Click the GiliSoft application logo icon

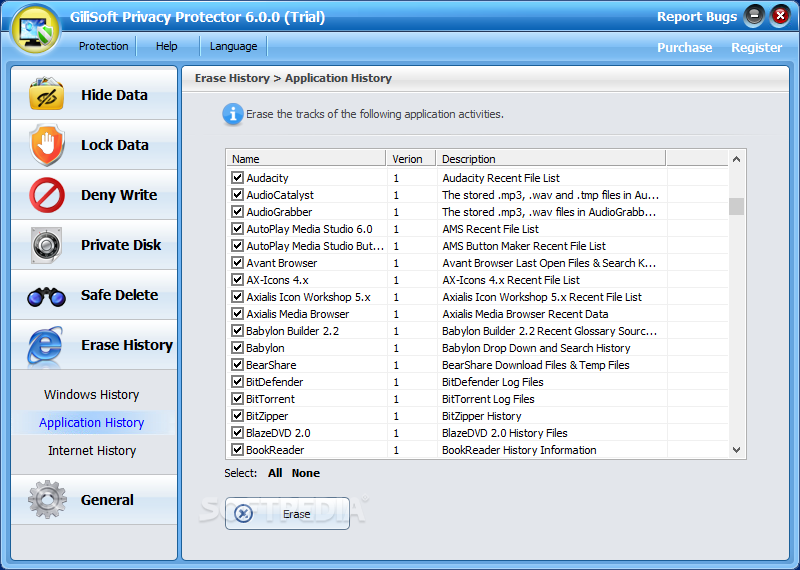pos(35,30)
